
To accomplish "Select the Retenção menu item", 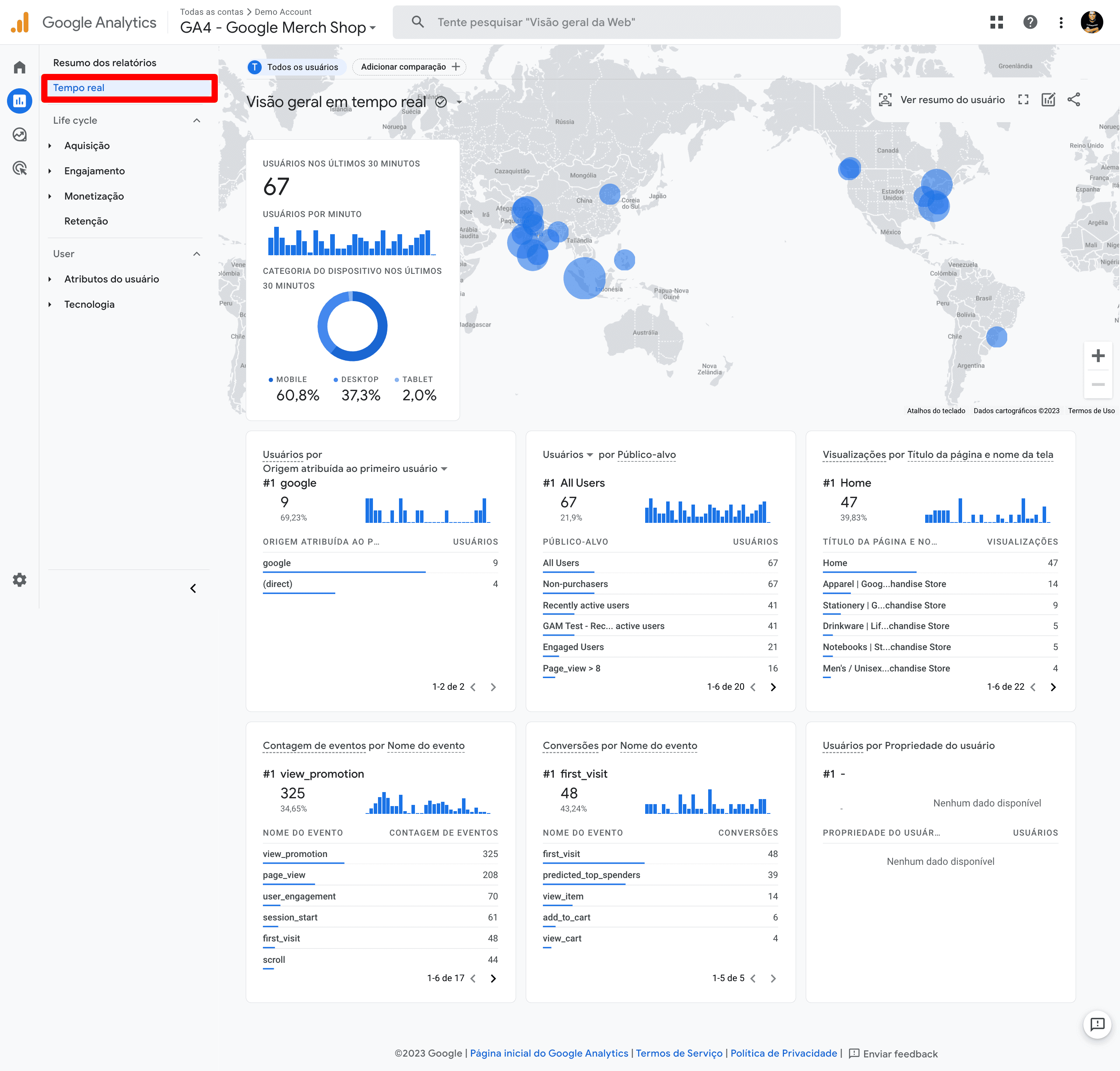I will click(86, 221).
